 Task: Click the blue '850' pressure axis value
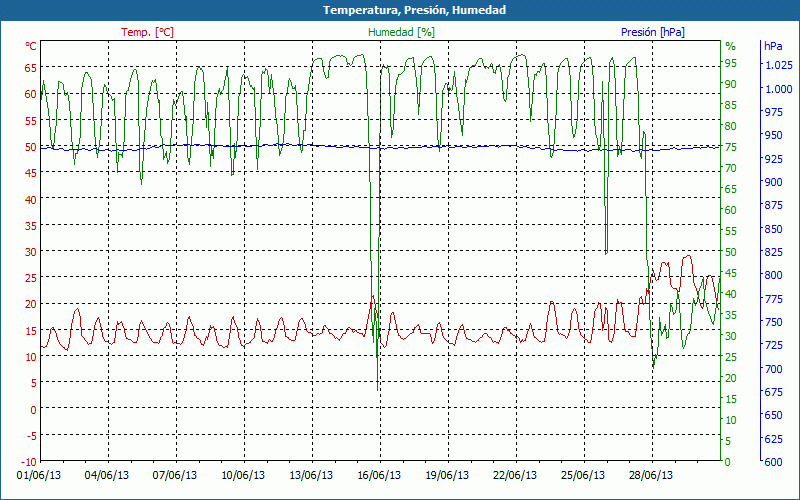pos(773,229)
